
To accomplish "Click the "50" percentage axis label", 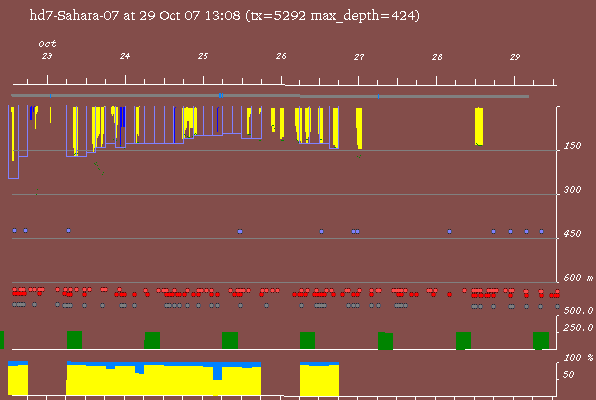I will pos(568,375).
